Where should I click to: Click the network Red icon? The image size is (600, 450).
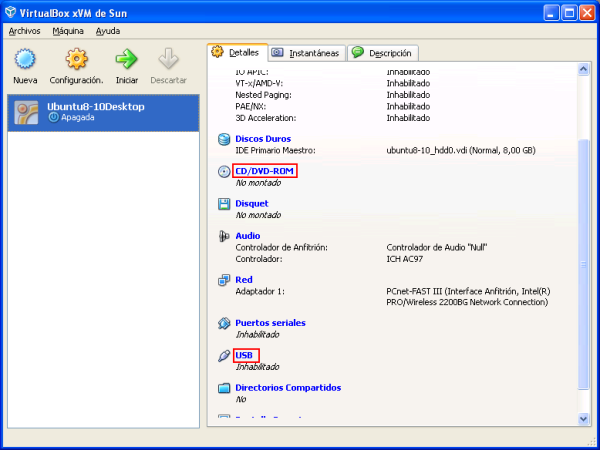(223, 280)
